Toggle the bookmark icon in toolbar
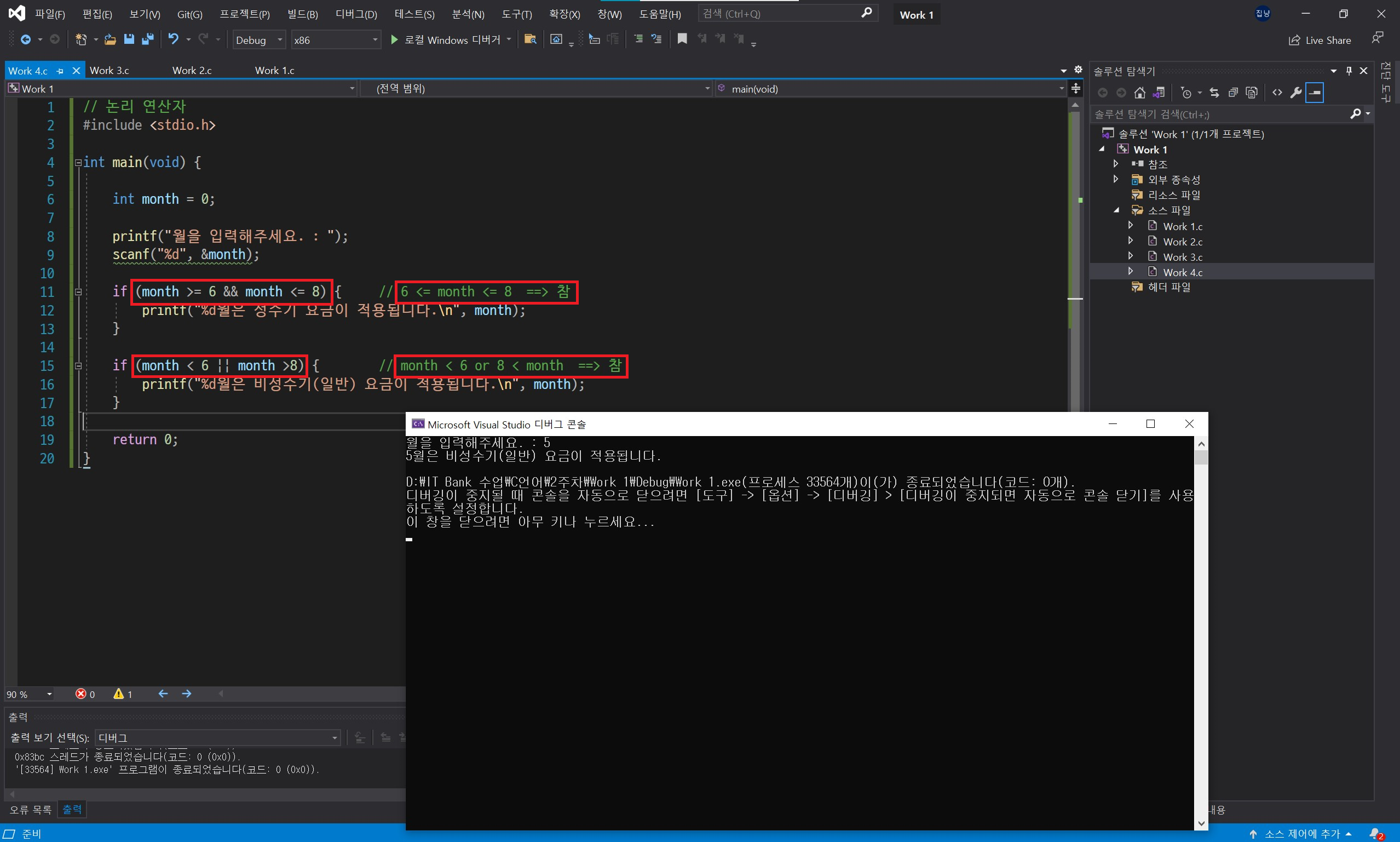 (x=682, y=39)
